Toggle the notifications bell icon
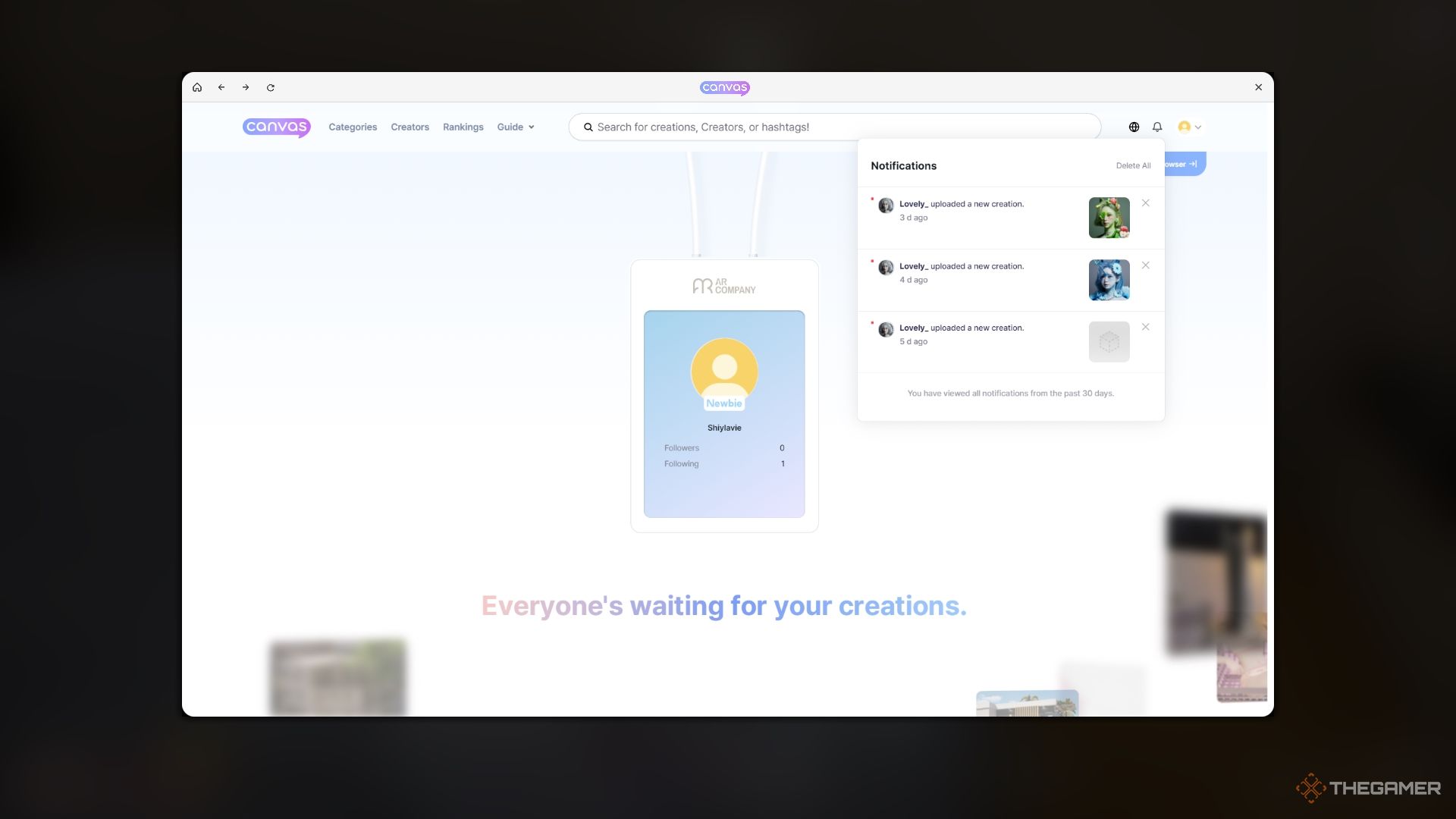The image size is (1456, 819). coord(1157,127)
